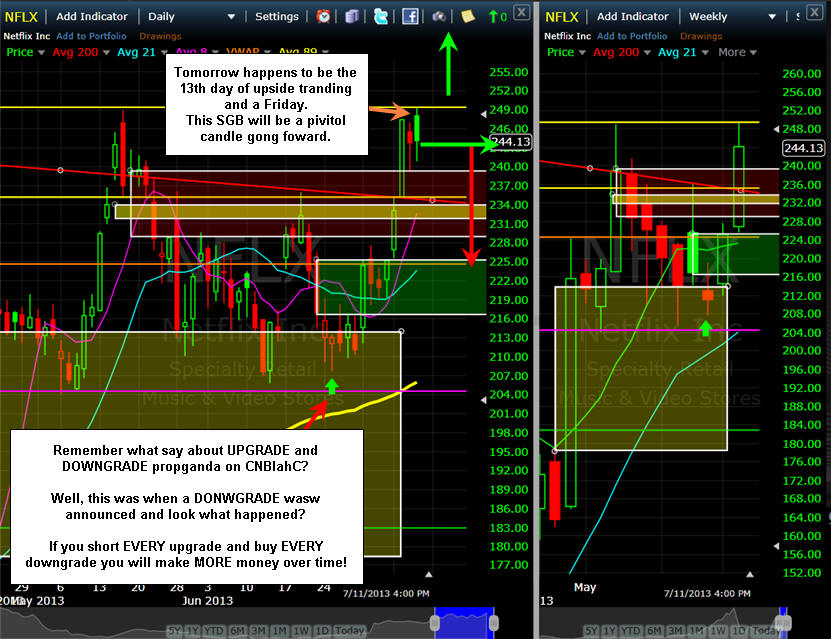Click the 244.13 current price label in Weekly chart
This screenshot has width=831, height=639.
pyautogui.click(x=803, y=148)
